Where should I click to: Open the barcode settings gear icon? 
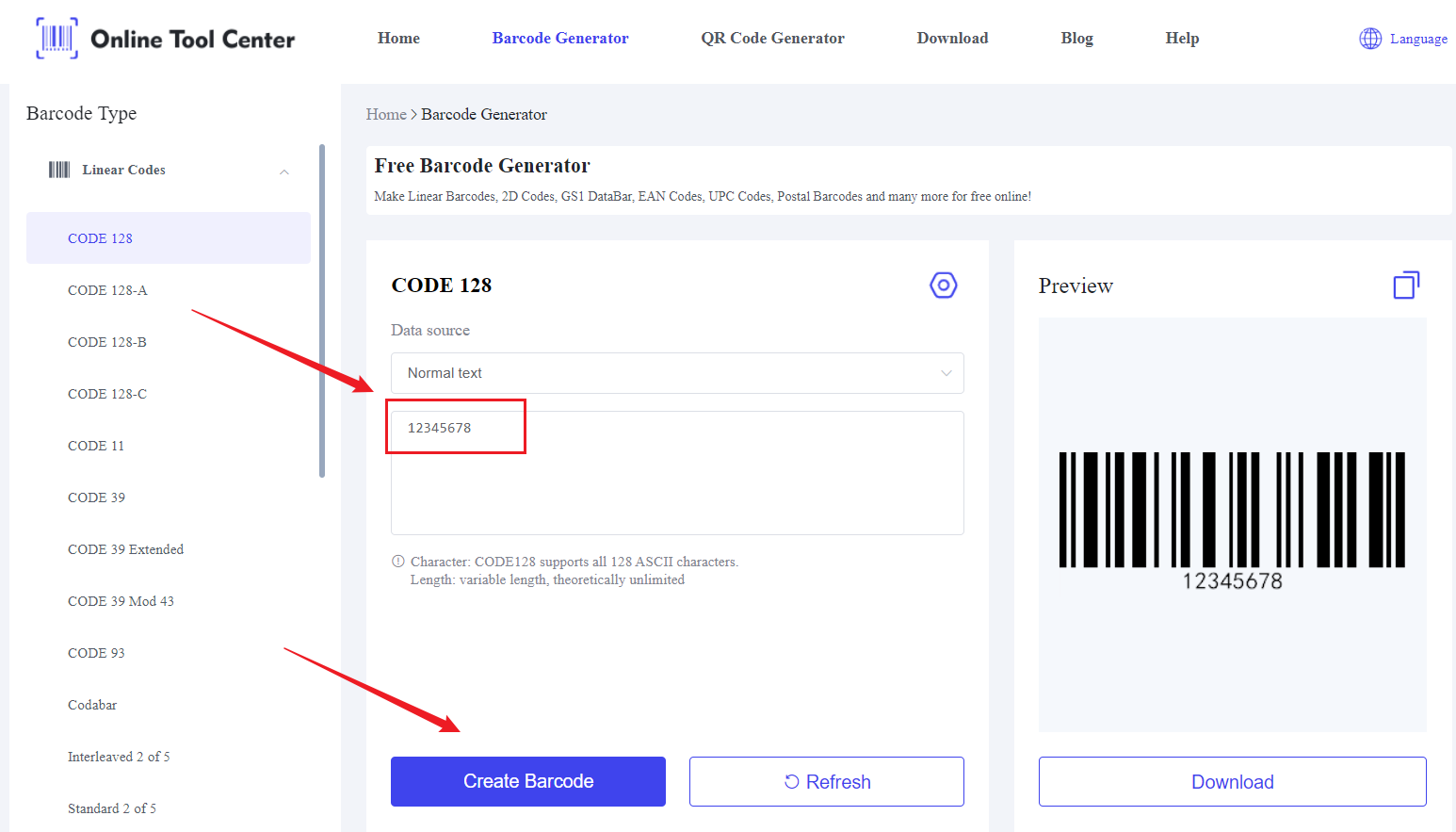(x=943, y=285)
